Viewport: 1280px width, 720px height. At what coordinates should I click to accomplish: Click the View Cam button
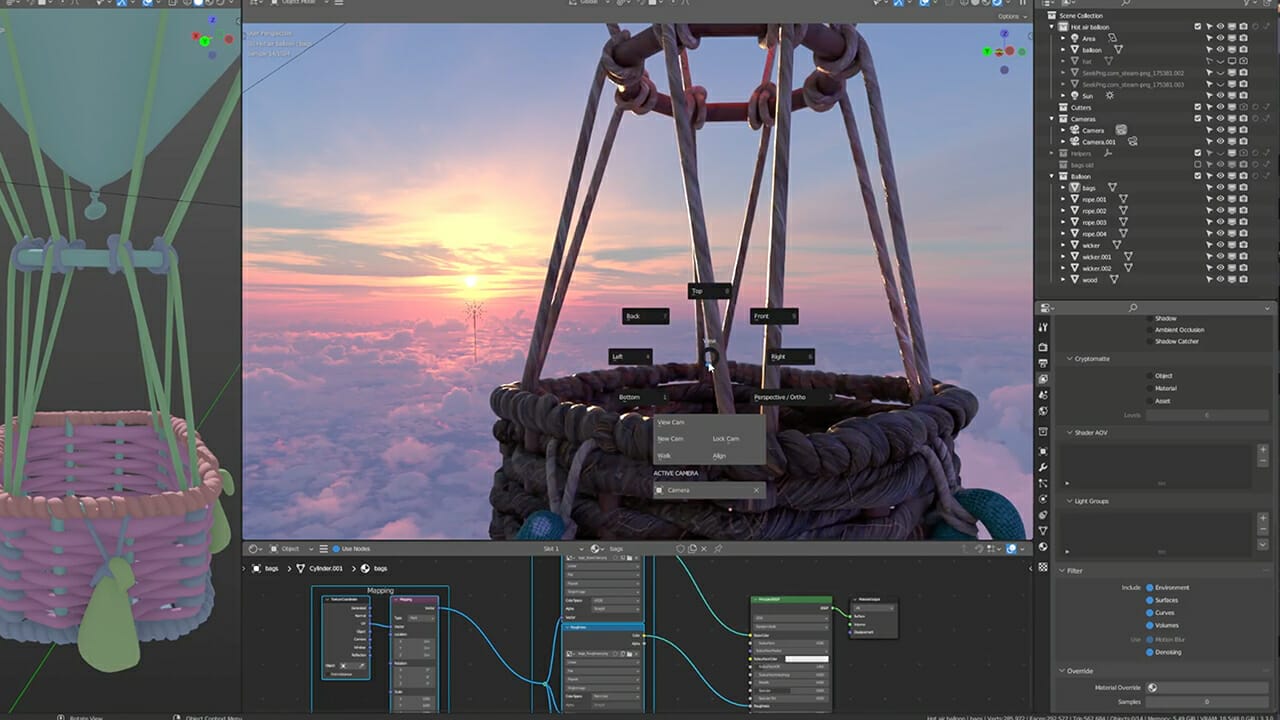(x=671, y=422)
